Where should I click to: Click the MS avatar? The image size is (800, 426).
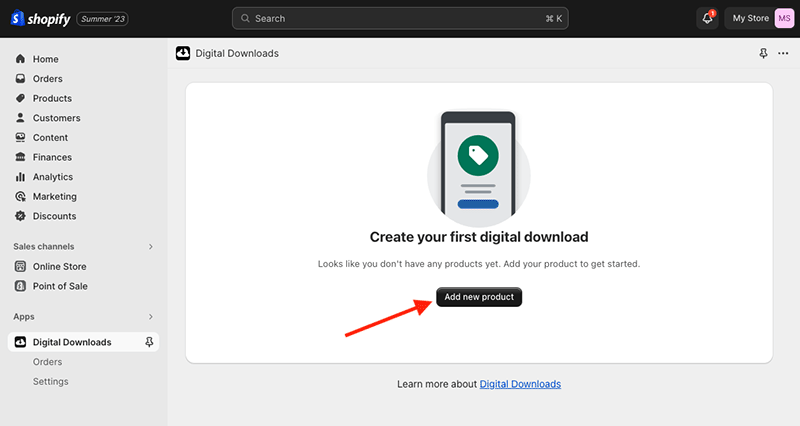click(x=784, y=18)
